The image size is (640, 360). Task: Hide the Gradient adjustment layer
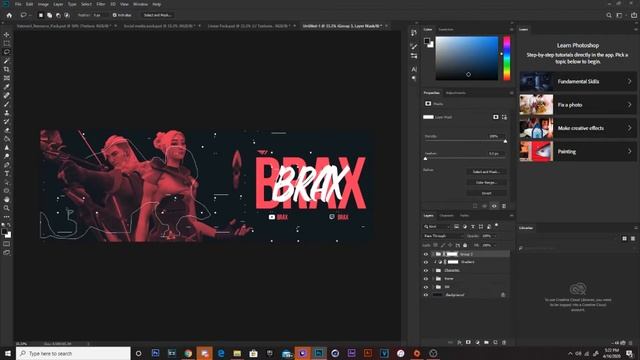426,262
